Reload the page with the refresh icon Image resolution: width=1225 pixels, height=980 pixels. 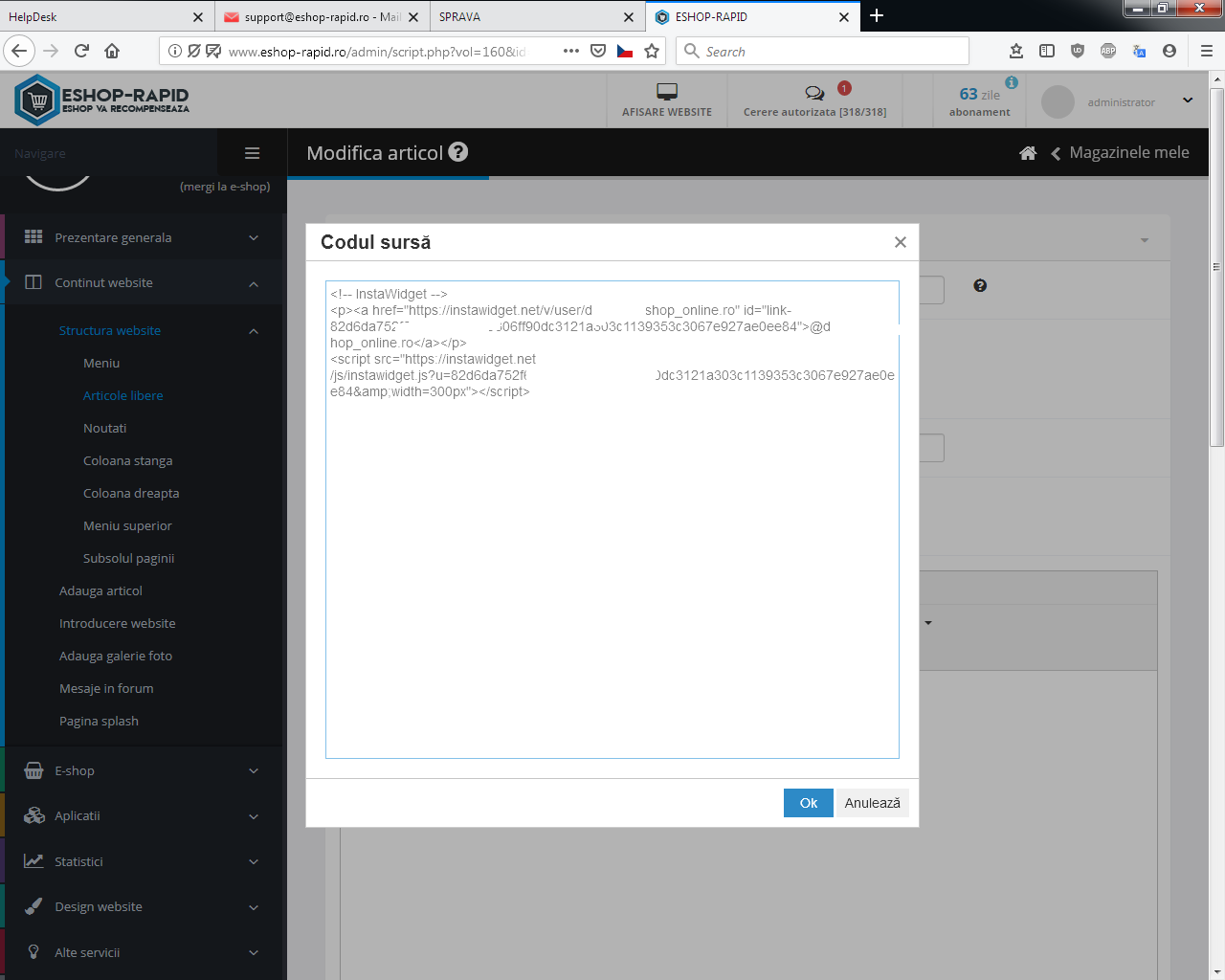(x=81, y=51)
